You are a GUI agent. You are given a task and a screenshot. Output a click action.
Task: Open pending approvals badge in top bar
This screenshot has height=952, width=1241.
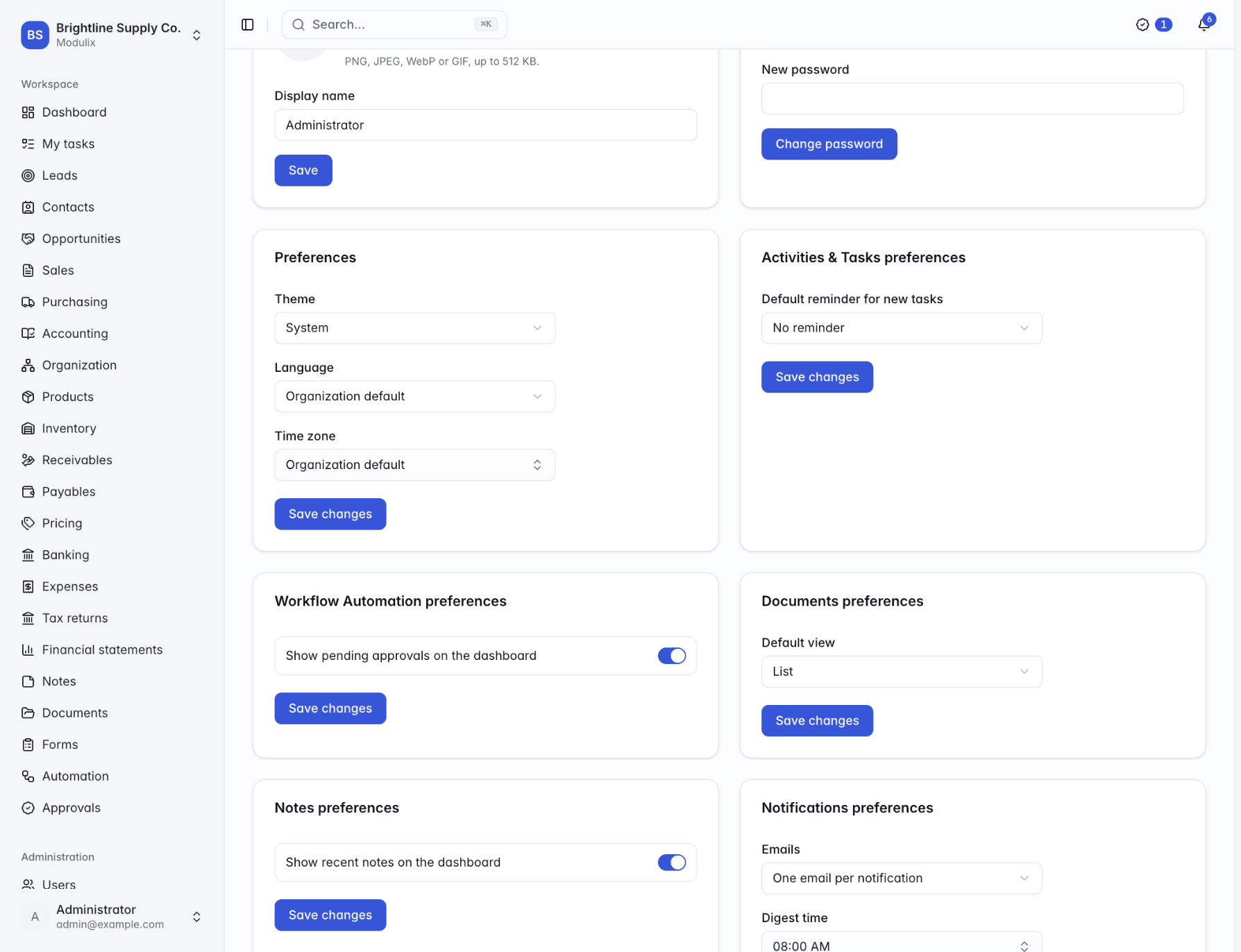pos(1154,24)
